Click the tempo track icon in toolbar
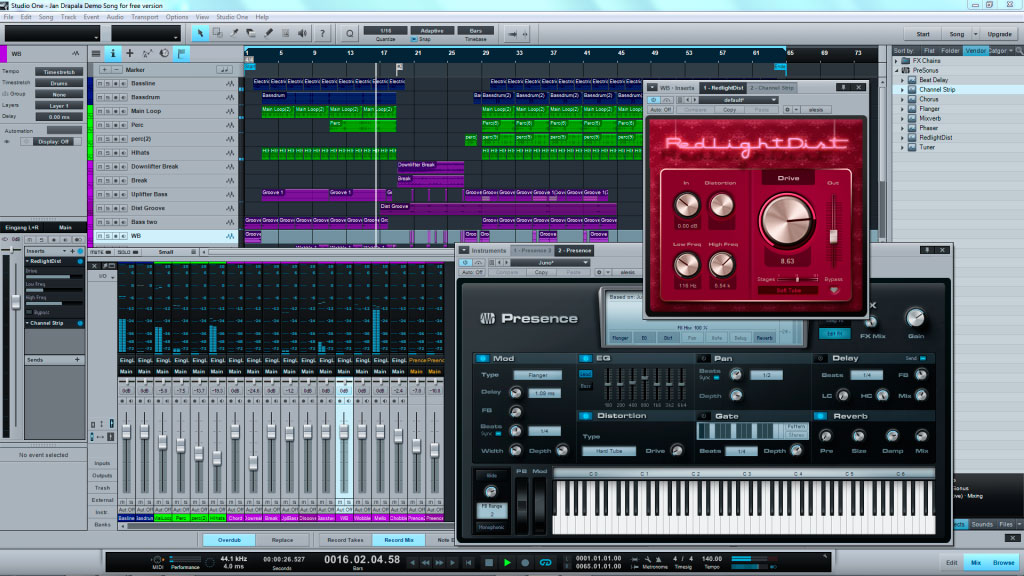Screen dimensions: 1024x576 164,54
